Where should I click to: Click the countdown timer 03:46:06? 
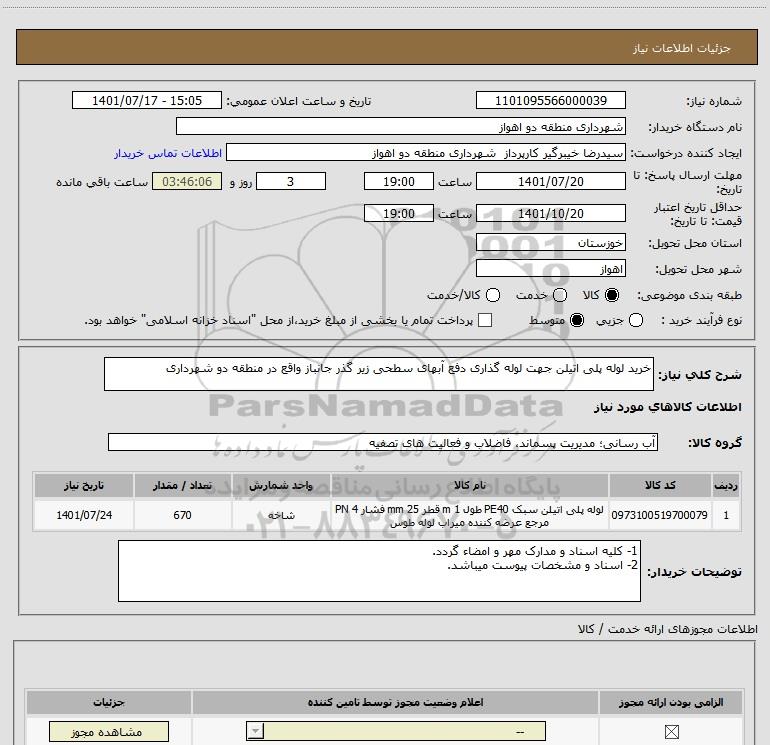tap(187, 181)
